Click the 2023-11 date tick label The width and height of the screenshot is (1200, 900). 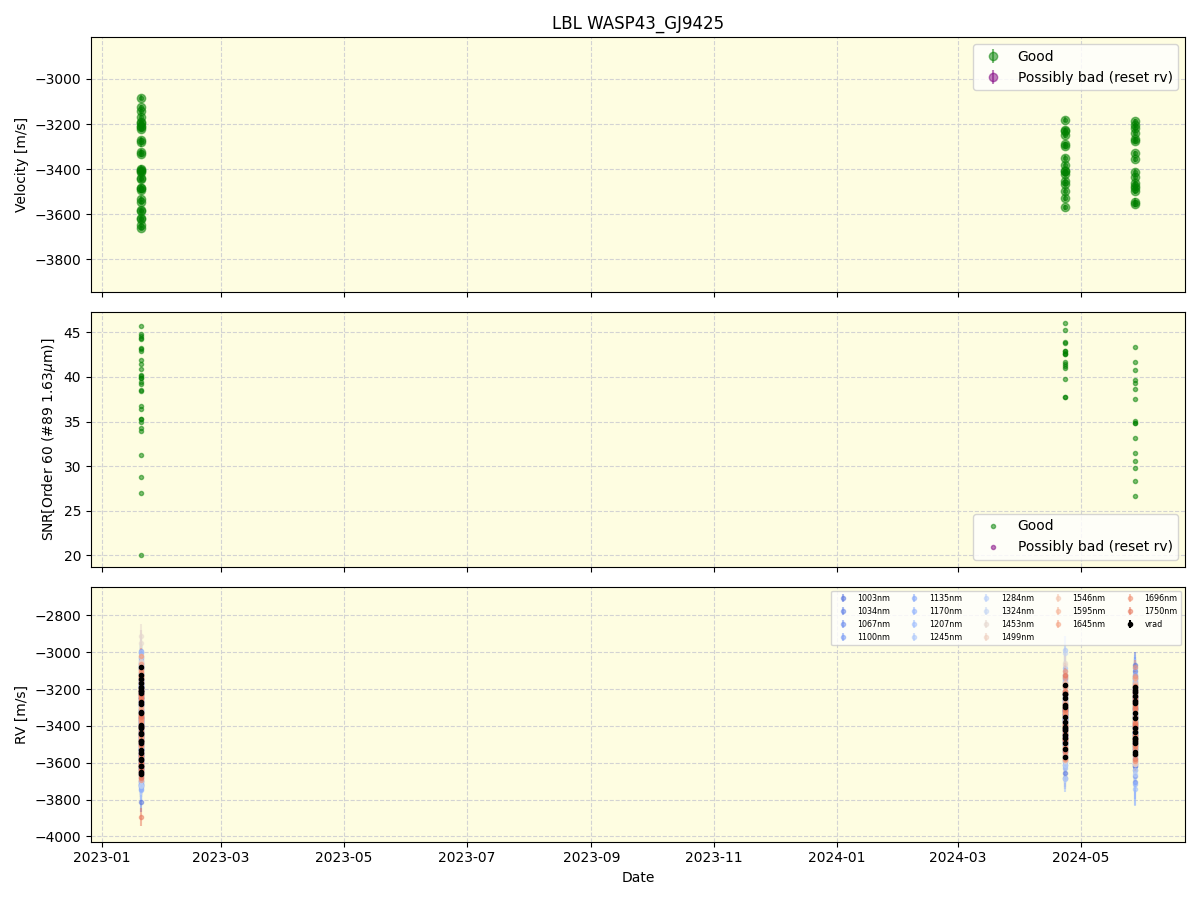[714, 857]
